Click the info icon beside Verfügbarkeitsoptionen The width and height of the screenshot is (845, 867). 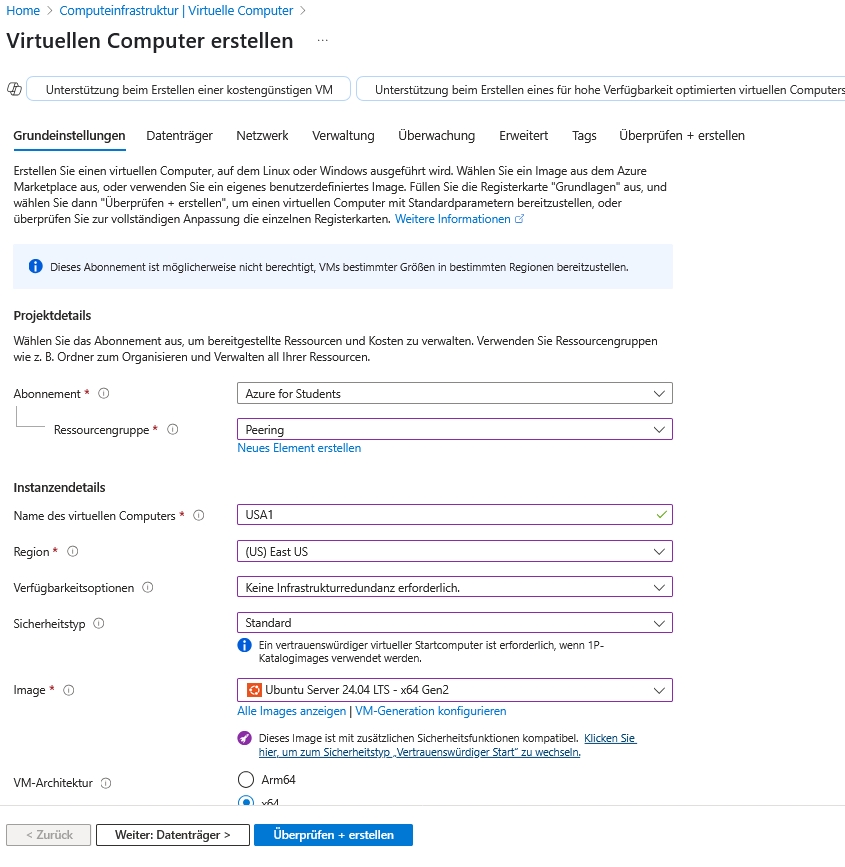click(148, 588)
